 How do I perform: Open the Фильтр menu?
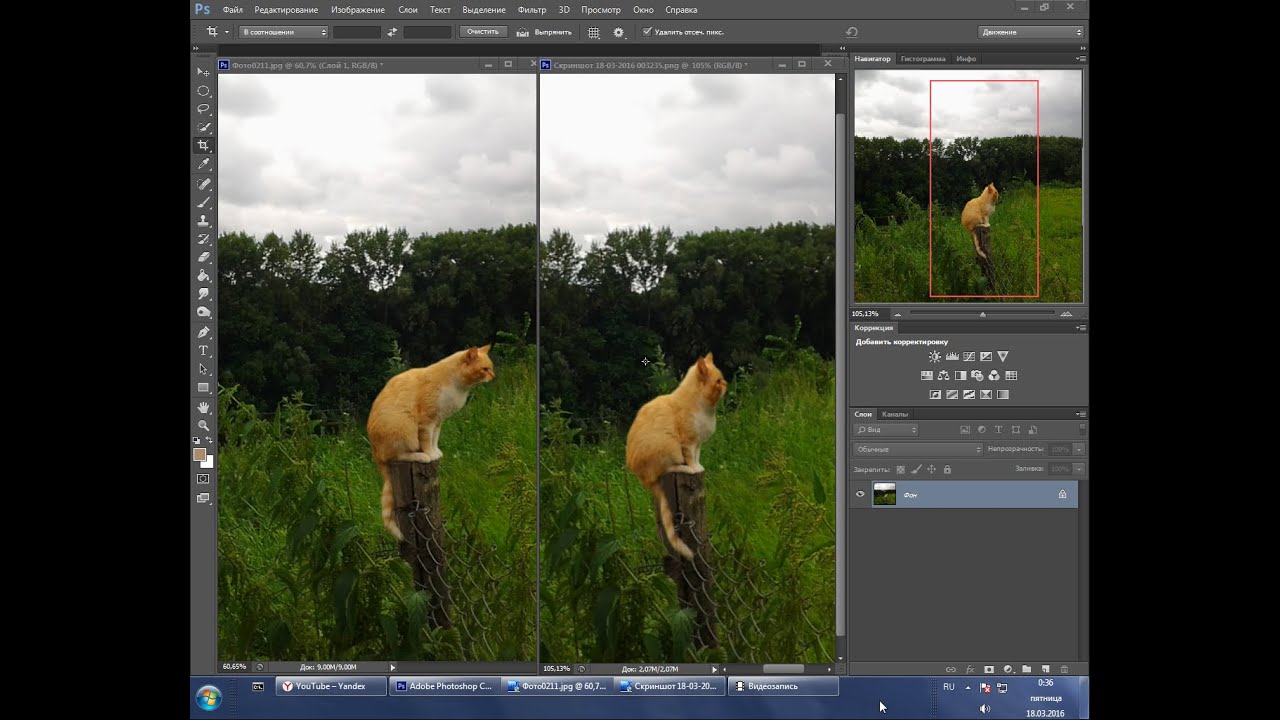532,10
